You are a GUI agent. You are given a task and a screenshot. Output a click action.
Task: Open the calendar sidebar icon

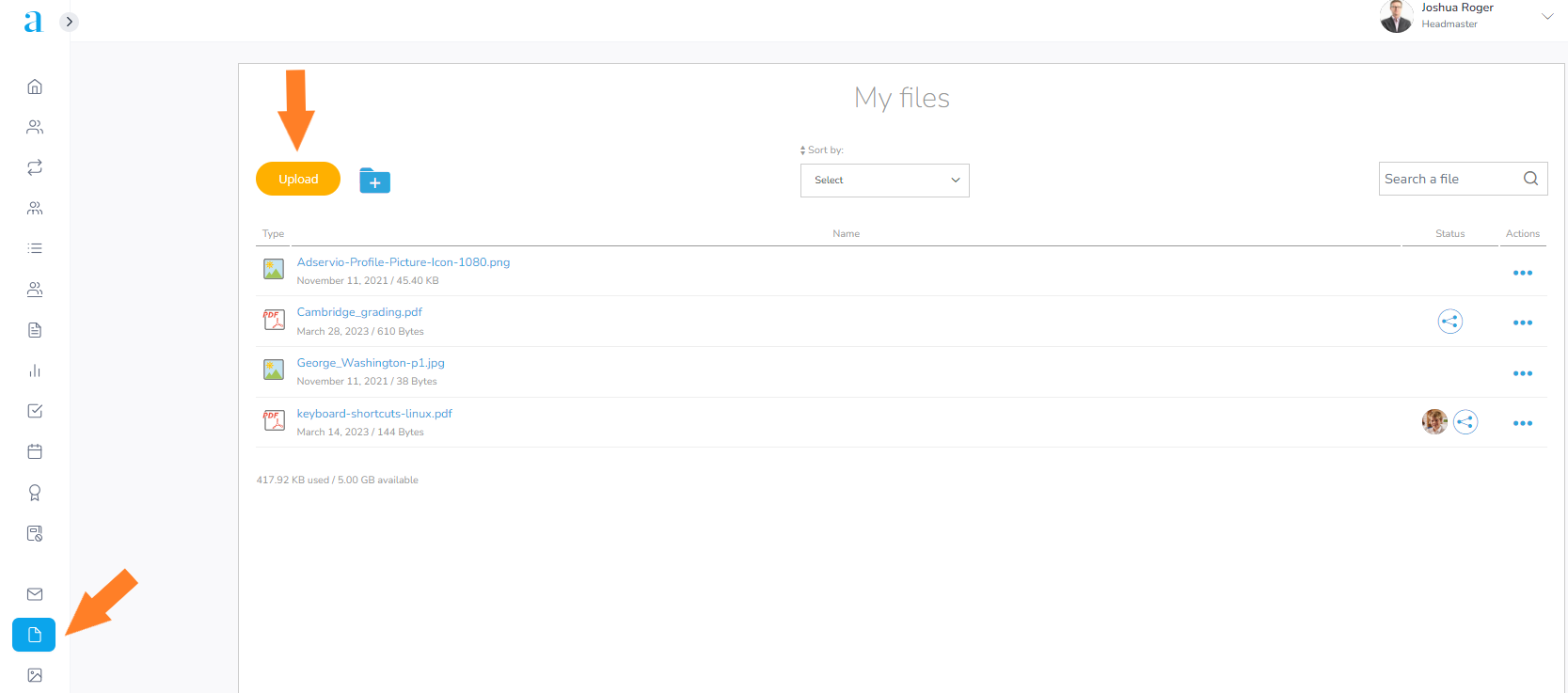pyautogui.click(x=35, y=451)
